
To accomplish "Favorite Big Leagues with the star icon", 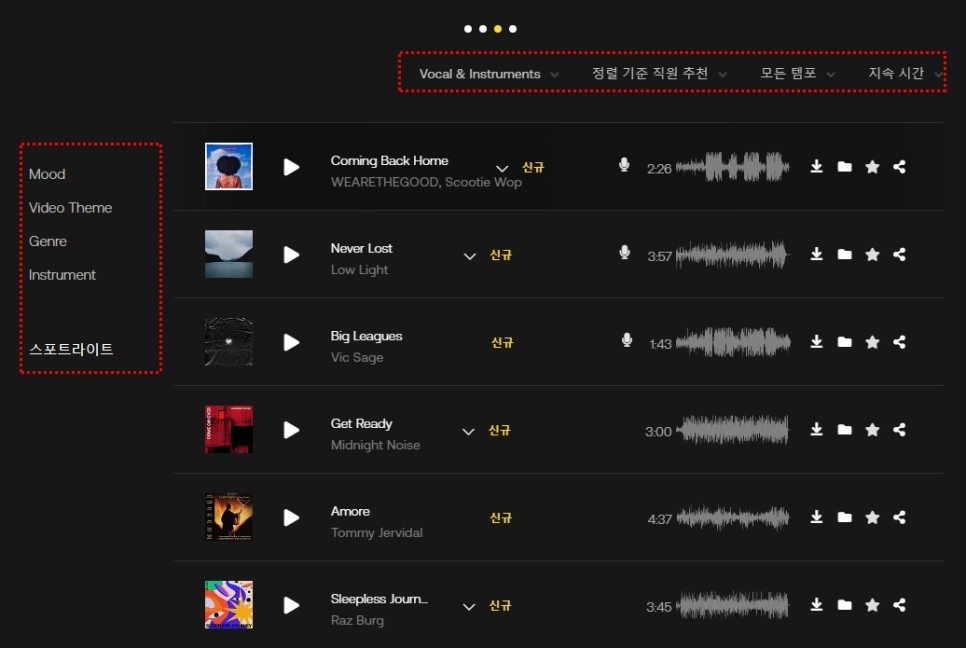I will click(872, 342).
